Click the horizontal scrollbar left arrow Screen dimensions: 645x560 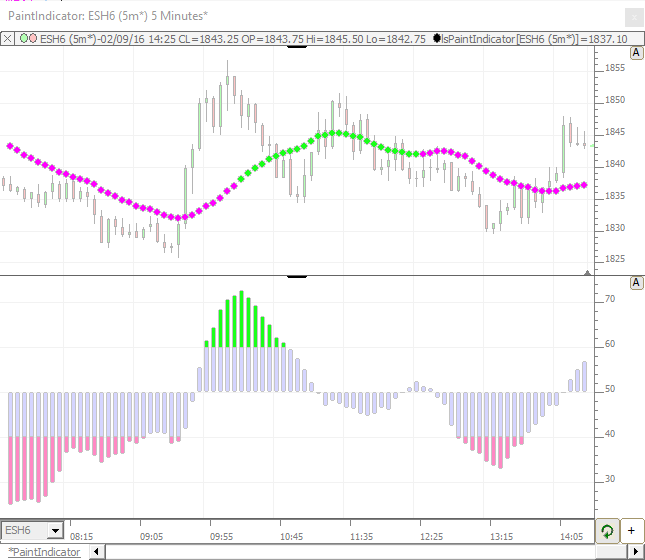click(x=97, y=552)
